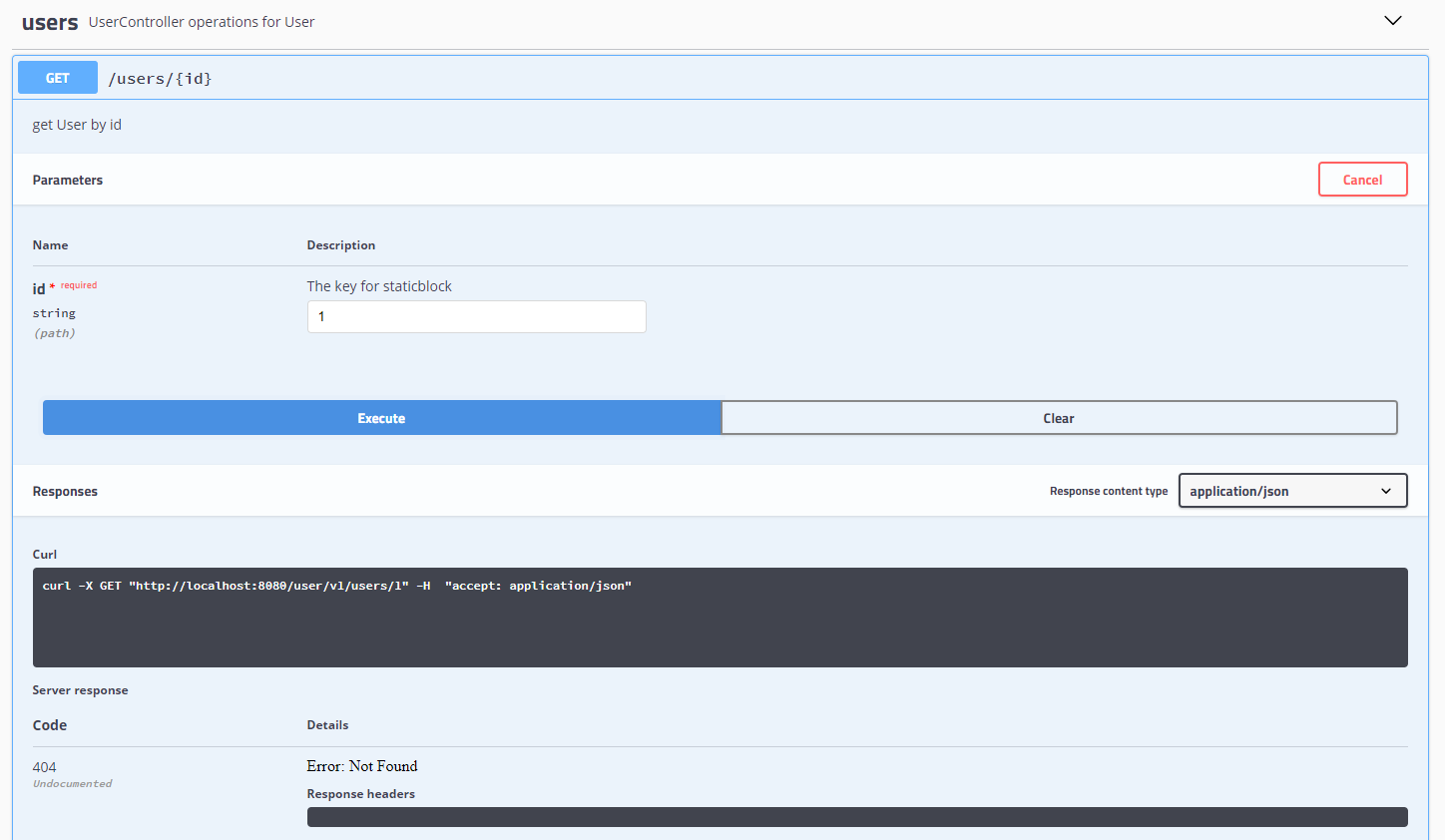The height and width of the screenshot is (840, 1445).
Task: Click the 404 response code link
Action: click(x=44, y=766)
